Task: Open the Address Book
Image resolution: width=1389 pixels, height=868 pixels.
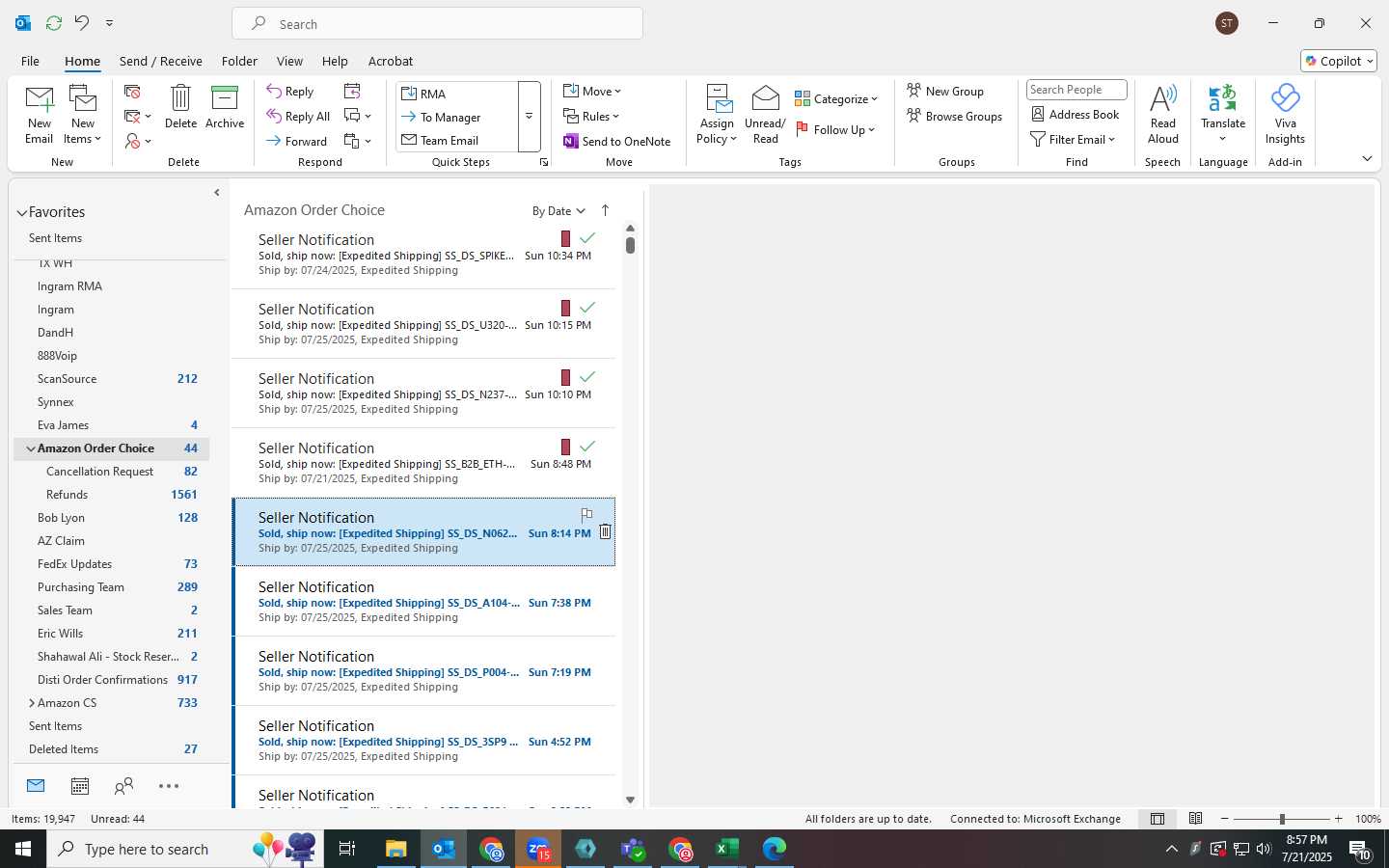Action: [1076, 114]
